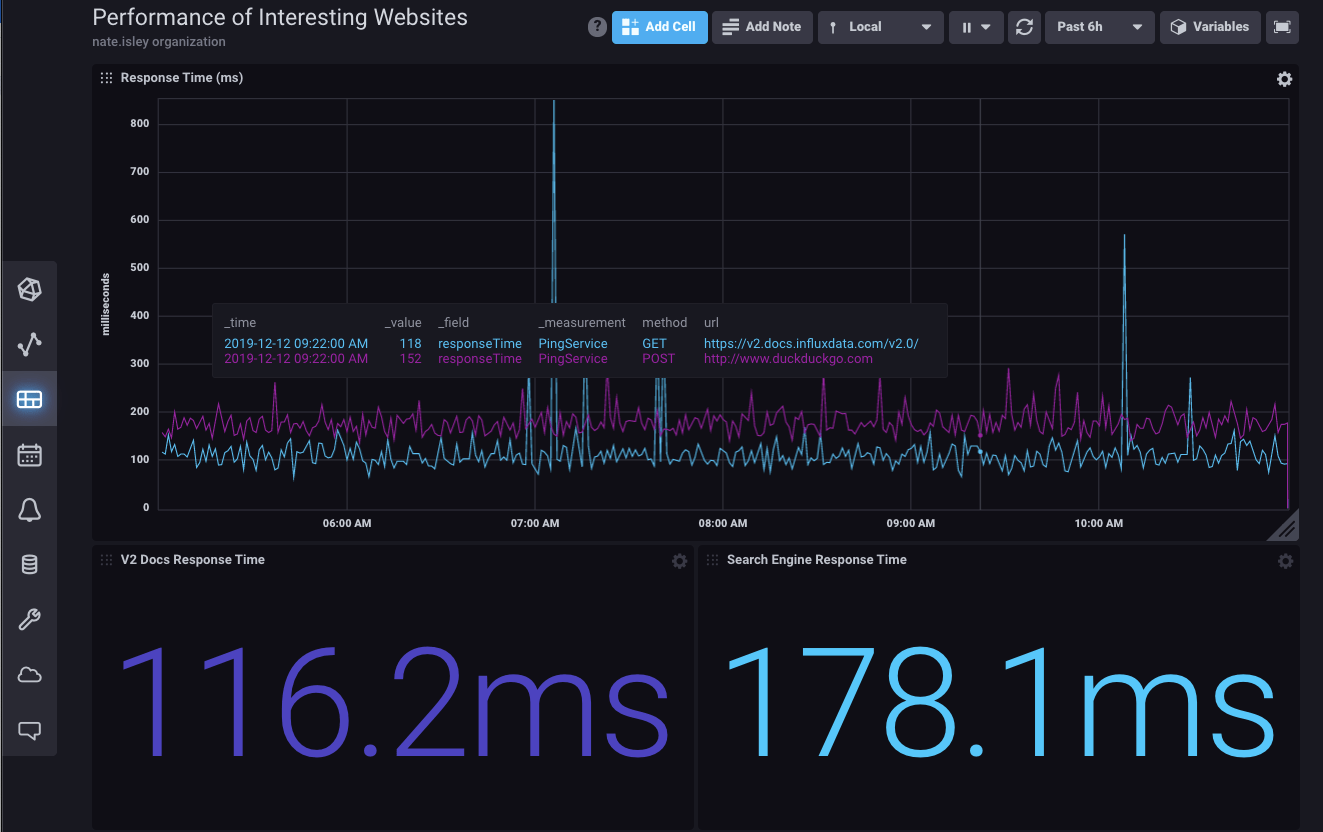The height and width of the screenshot is (832, 1323).
Task: Expand the refresh interval dropdown beside pause
Action: pos(987,27)
